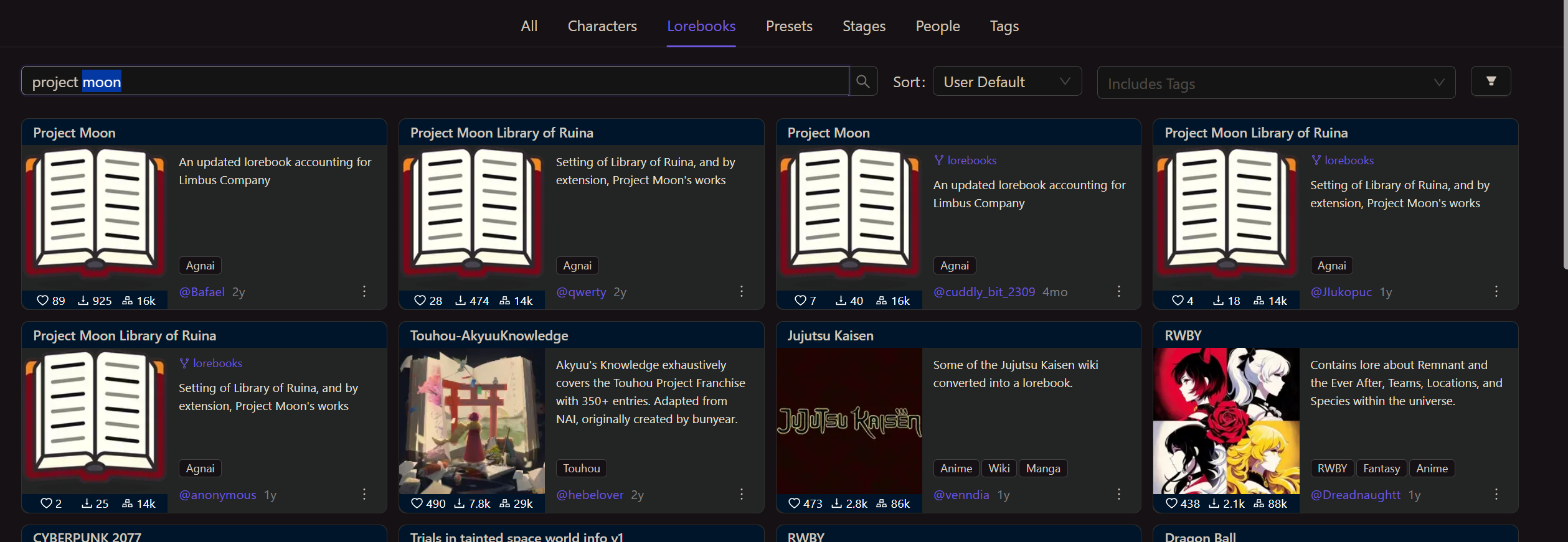Open @qwerty user profile link
1568x542 pixels.
click(581, 292)
